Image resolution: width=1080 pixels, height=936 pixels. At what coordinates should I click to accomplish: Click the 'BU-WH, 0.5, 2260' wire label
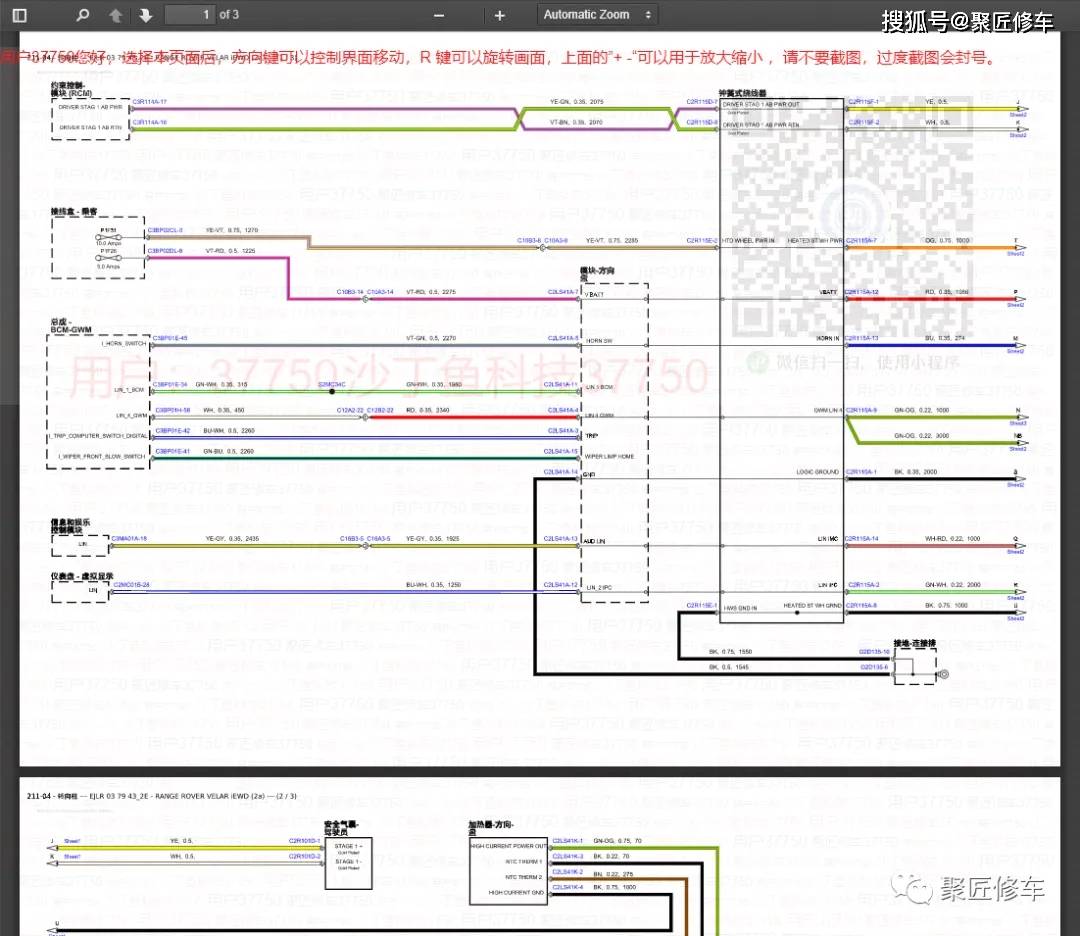(x=229, y=430)
